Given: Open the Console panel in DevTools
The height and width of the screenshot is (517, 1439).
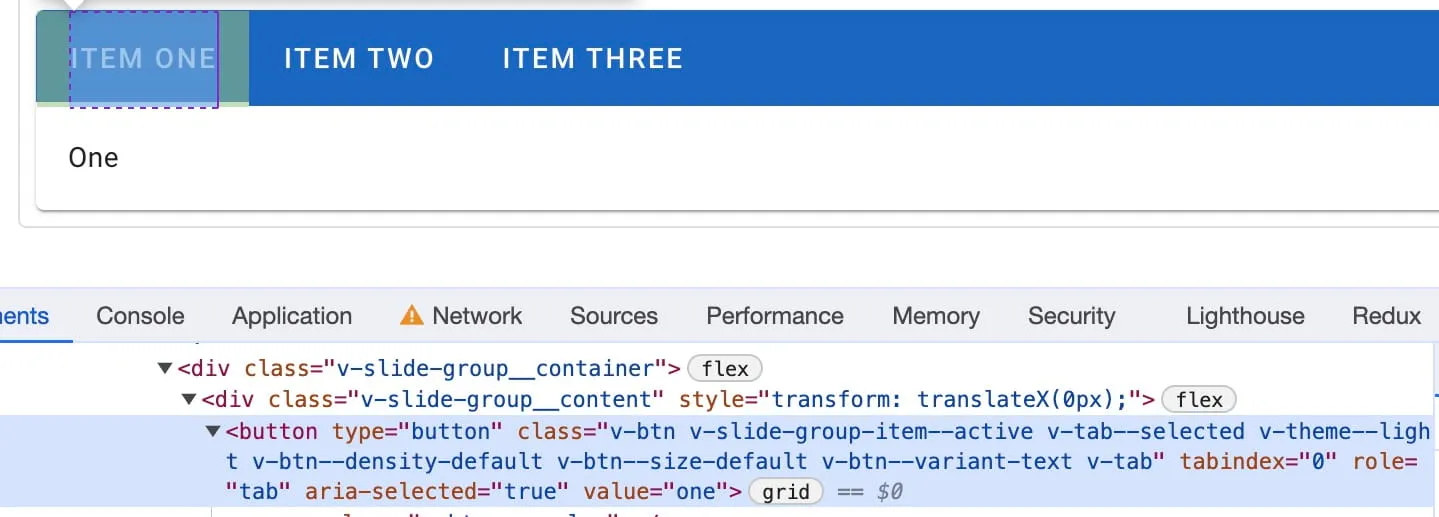Looking at the screenshot, I should (x=140, y=316).
